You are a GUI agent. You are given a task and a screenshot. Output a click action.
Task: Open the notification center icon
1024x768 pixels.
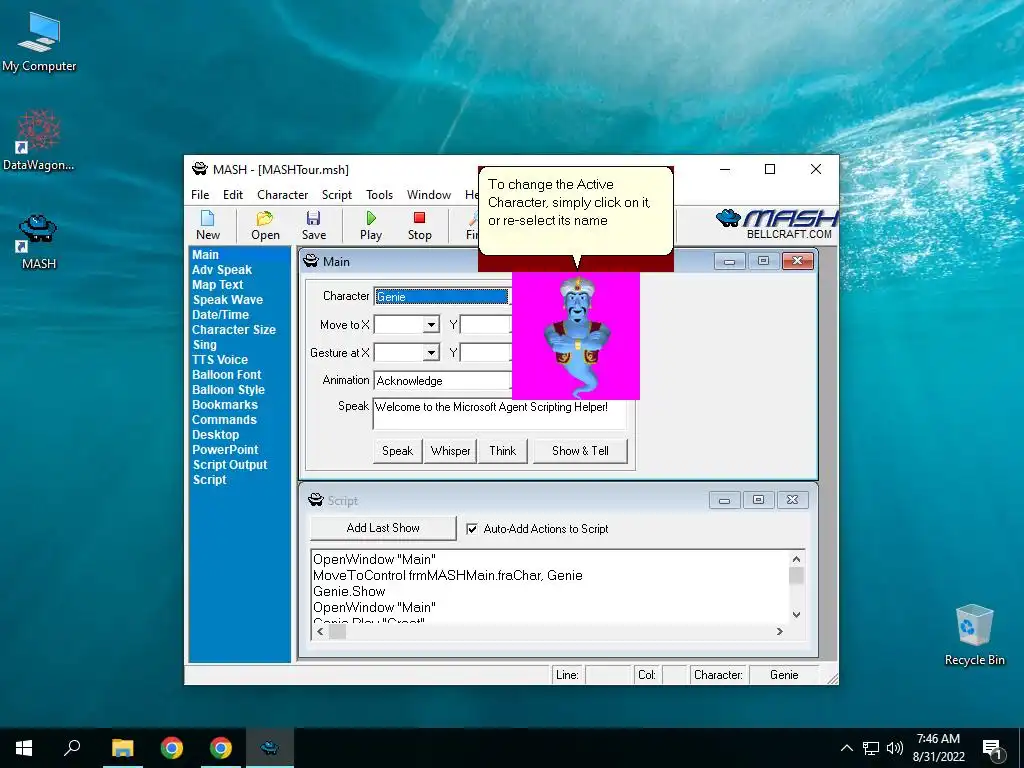click(992, 749)
